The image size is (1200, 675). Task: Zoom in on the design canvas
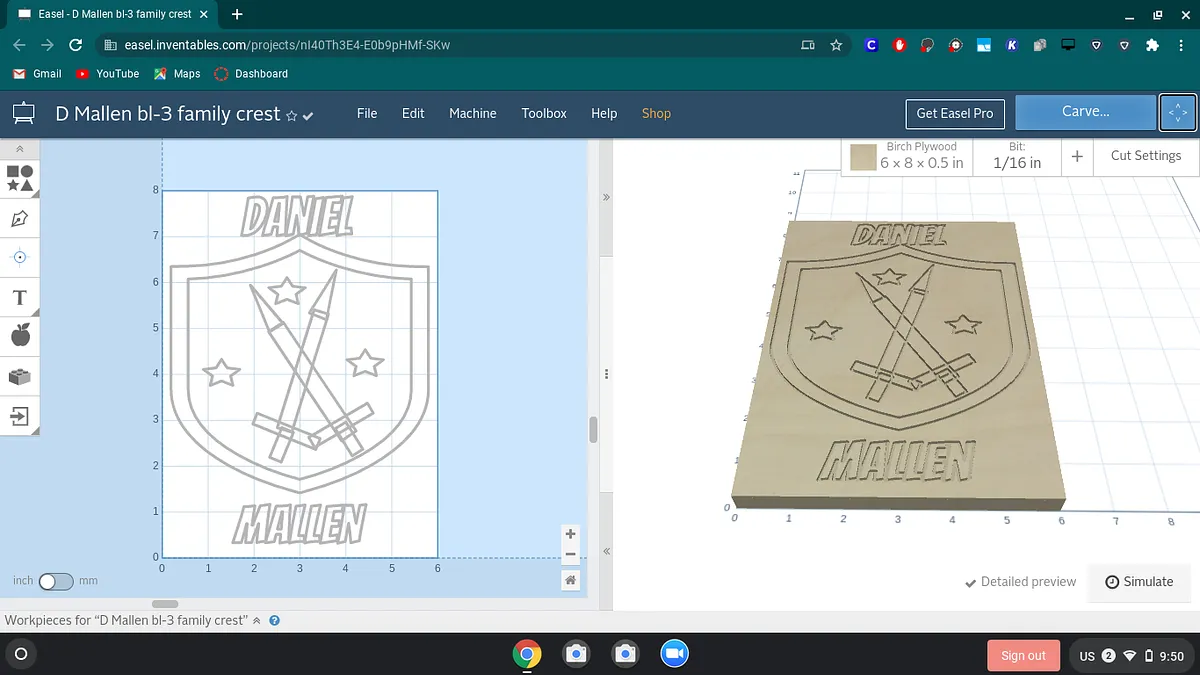570,534
